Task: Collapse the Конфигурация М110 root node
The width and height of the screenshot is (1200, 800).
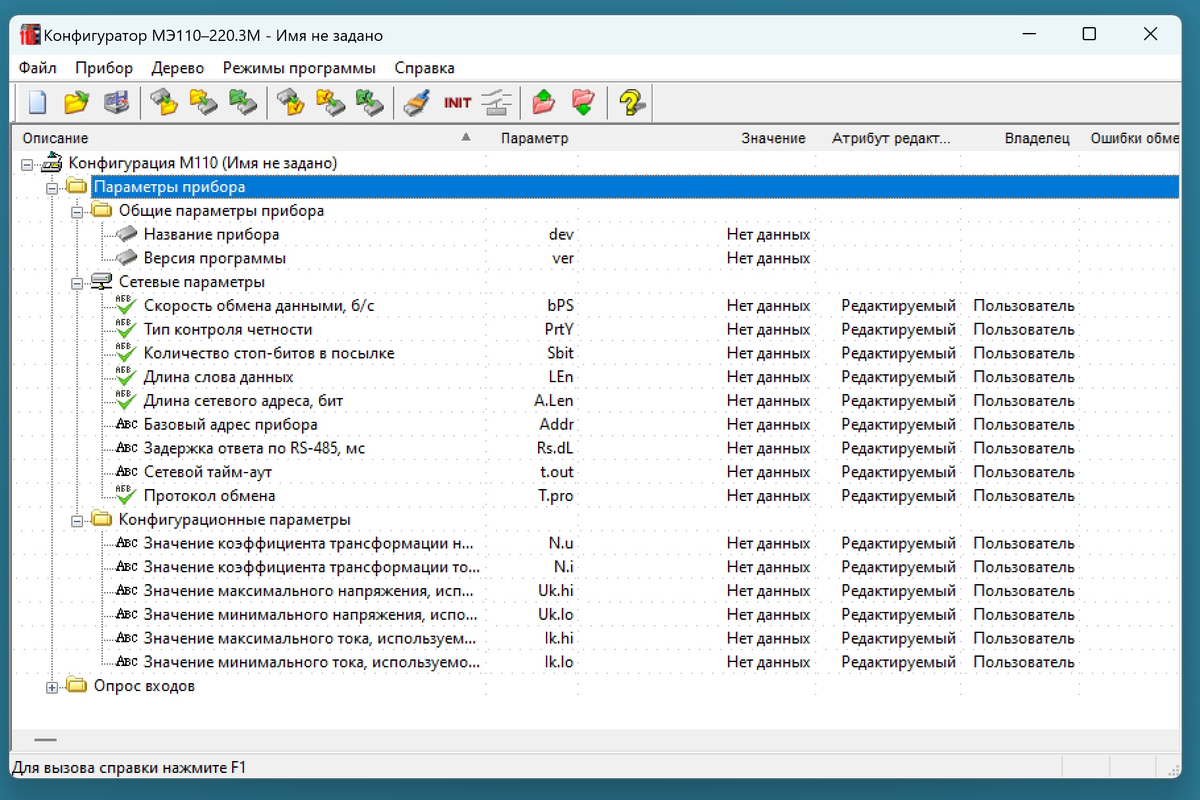Action: click(x=27, y=164)
